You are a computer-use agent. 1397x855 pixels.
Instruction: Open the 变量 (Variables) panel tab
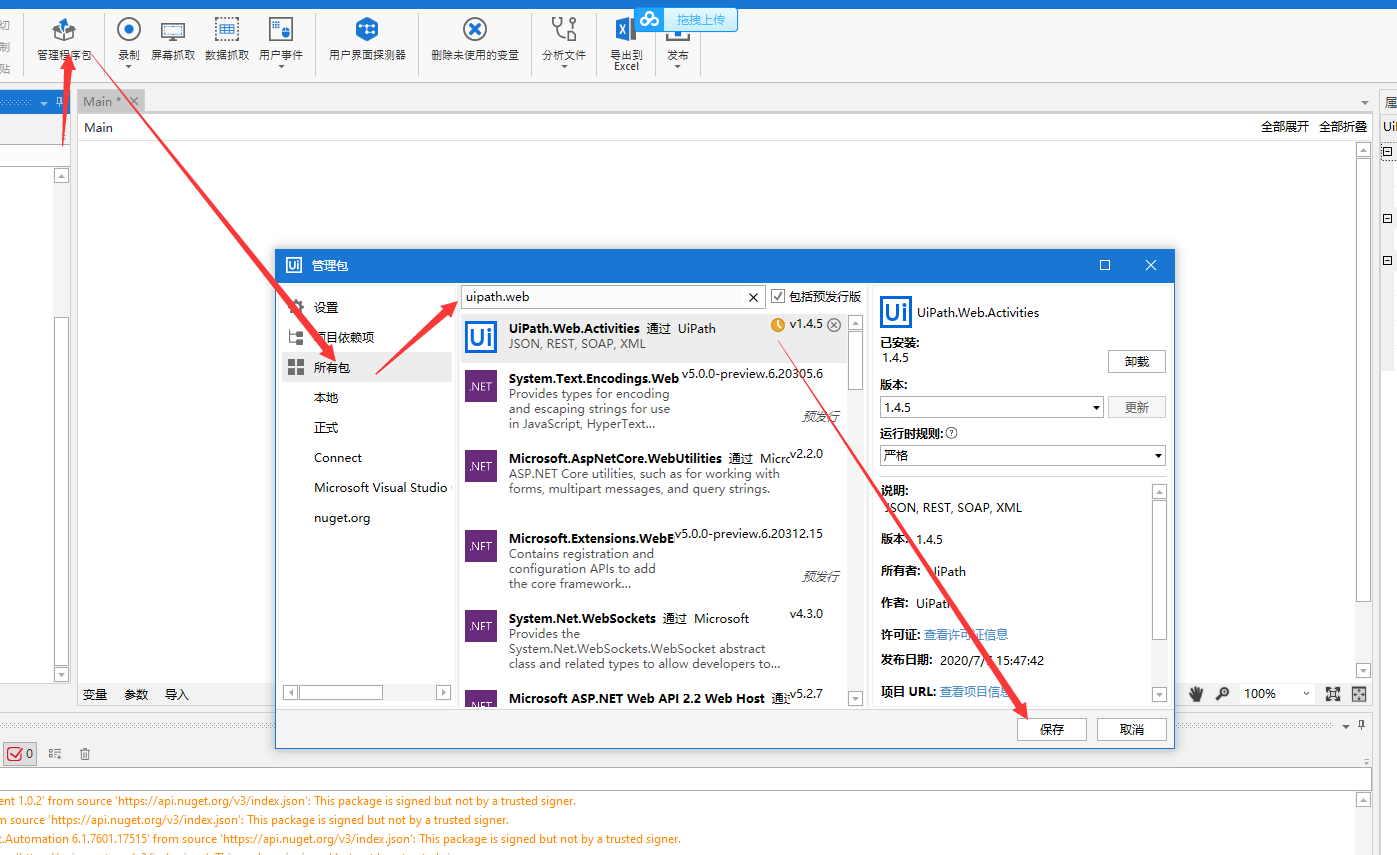[95, 693]
